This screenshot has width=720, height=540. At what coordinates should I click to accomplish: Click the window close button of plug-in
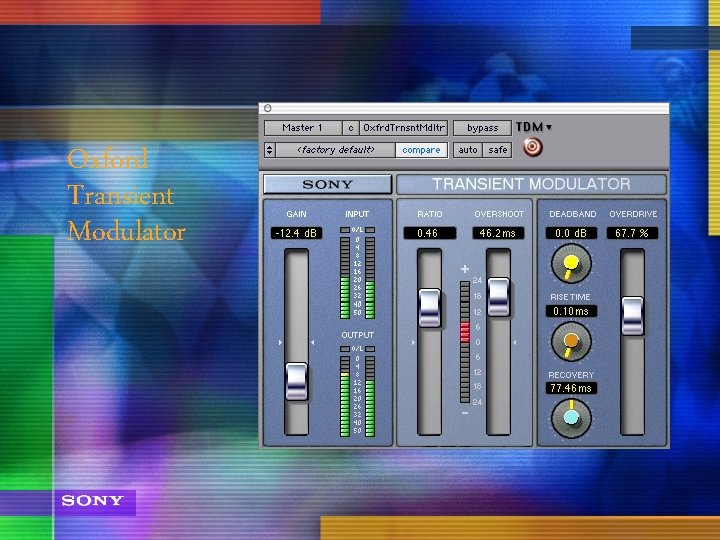[268, 108]
